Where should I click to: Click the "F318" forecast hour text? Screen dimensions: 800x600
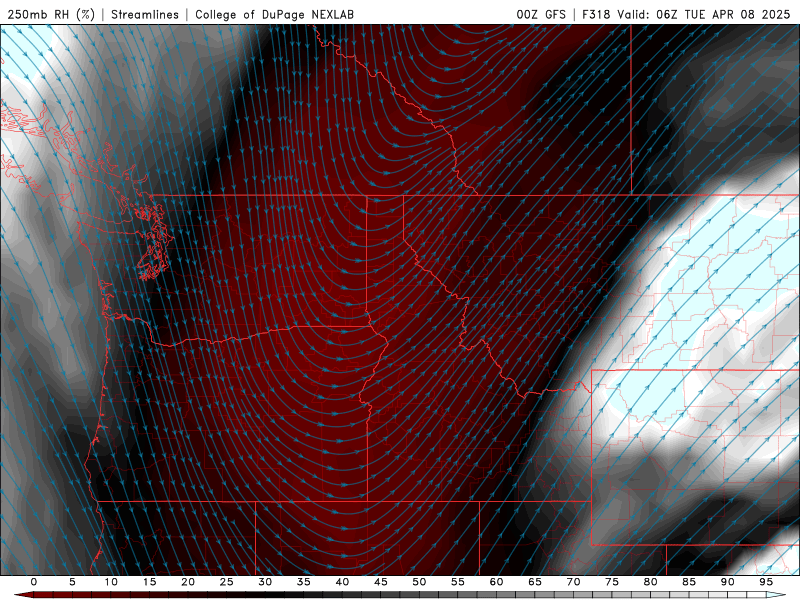[x=596, y=14]
